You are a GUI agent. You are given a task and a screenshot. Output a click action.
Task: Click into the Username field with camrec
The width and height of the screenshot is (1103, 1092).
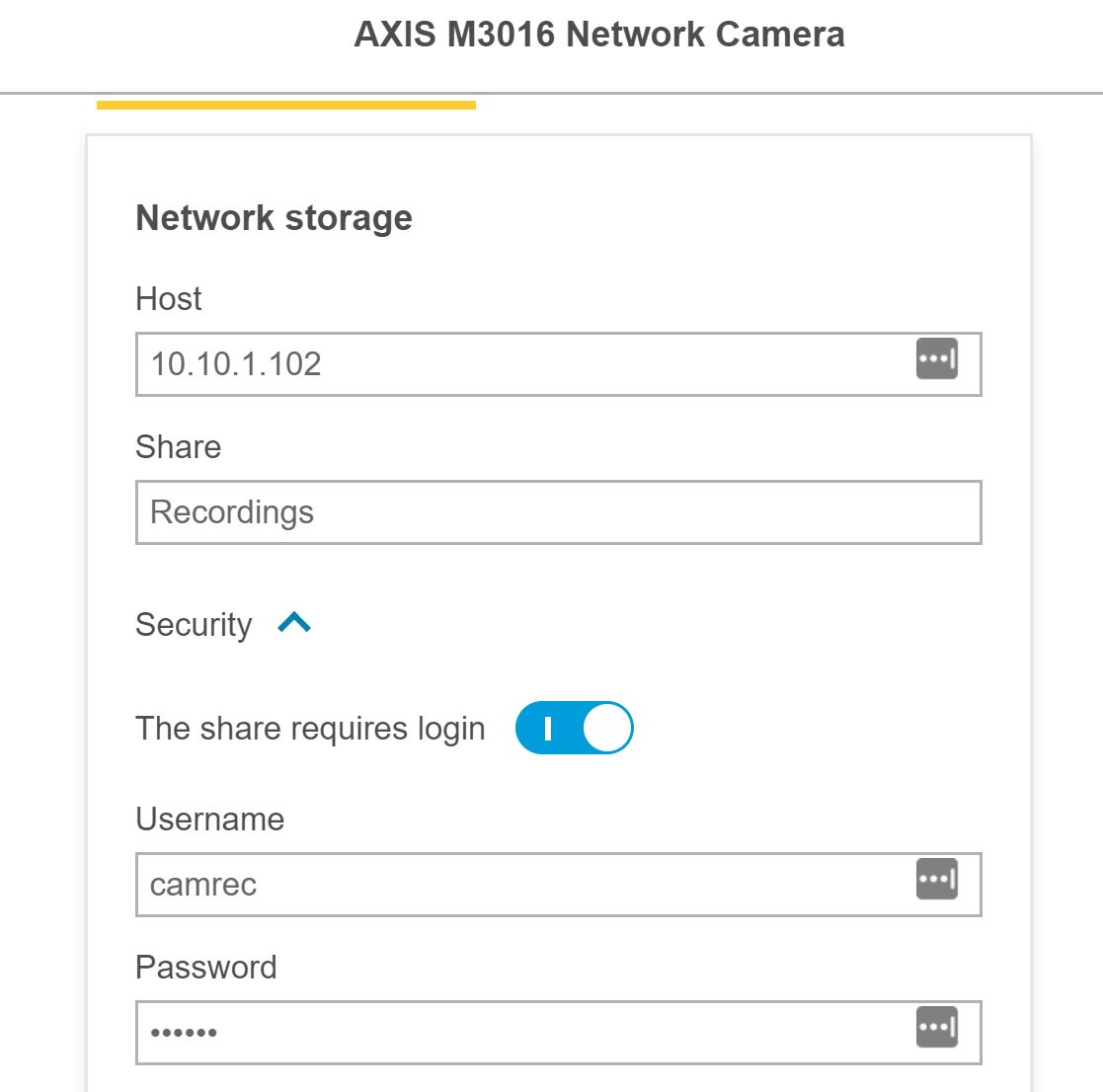[559, 885]
